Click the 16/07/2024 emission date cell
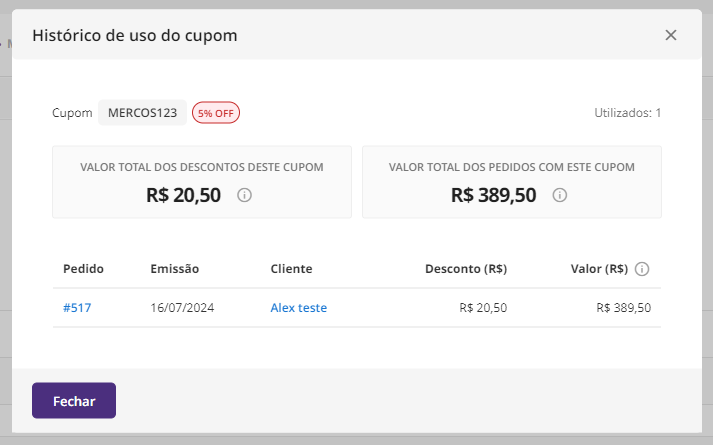This screenshot has width=713, height=445. [182, 308]
